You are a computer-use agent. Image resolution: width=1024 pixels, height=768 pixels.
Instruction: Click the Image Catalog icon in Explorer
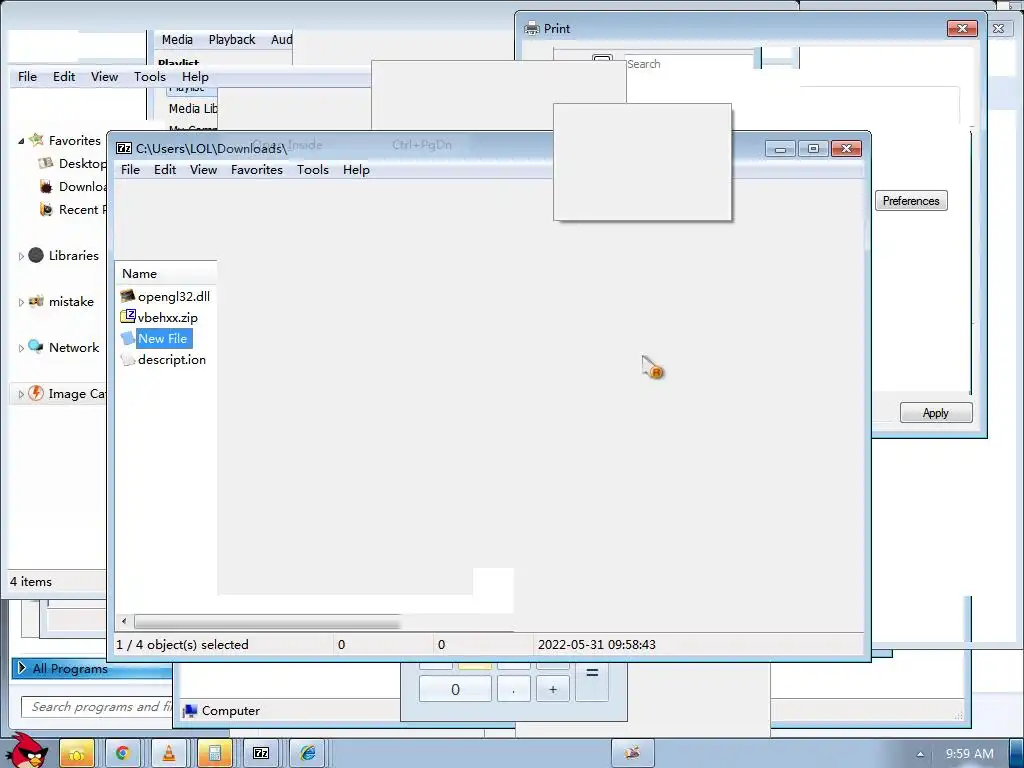coord(36,393)
